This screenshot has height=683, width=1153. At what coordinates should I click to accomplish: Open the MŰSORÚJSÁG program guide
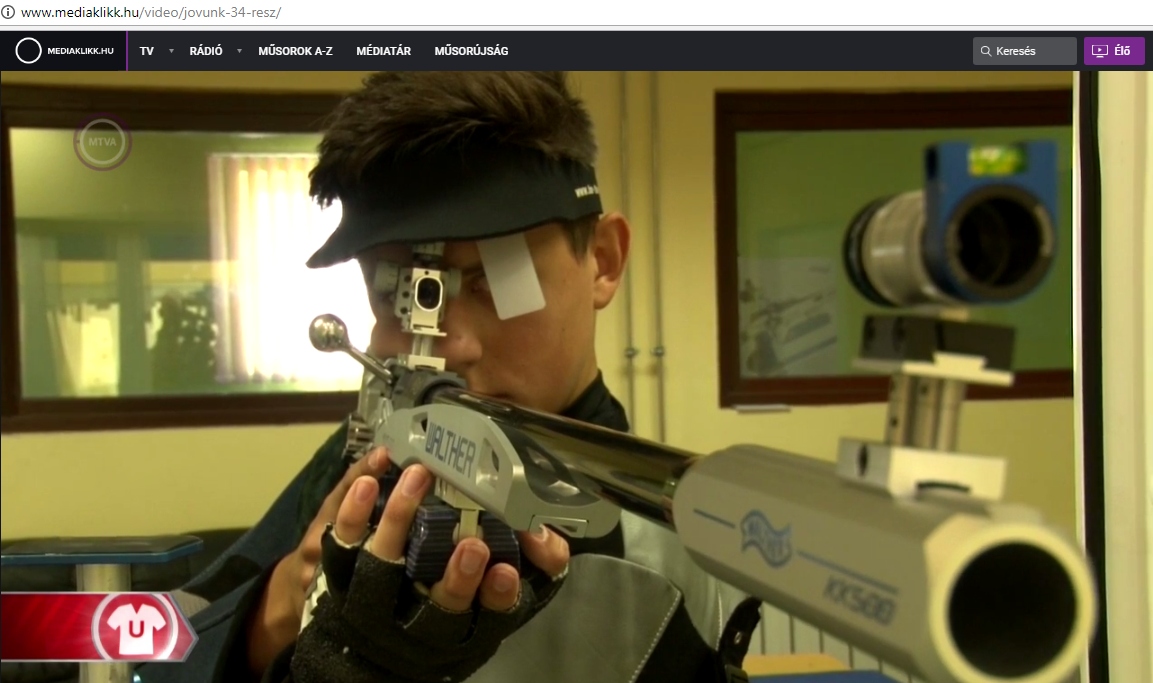(471, 51)
